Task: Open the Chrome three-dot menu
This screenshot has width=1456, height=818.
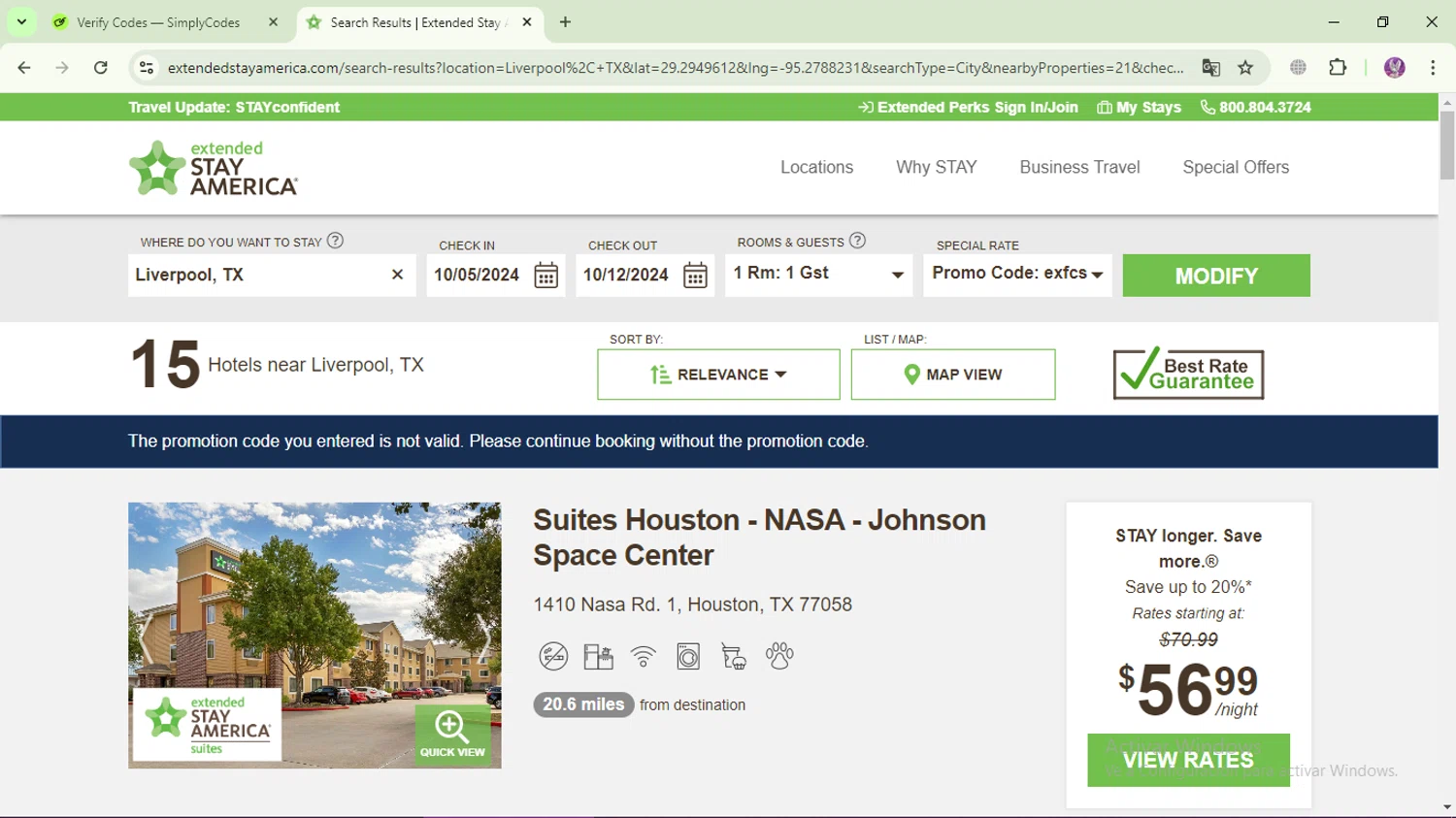Action: [1433, 67]
